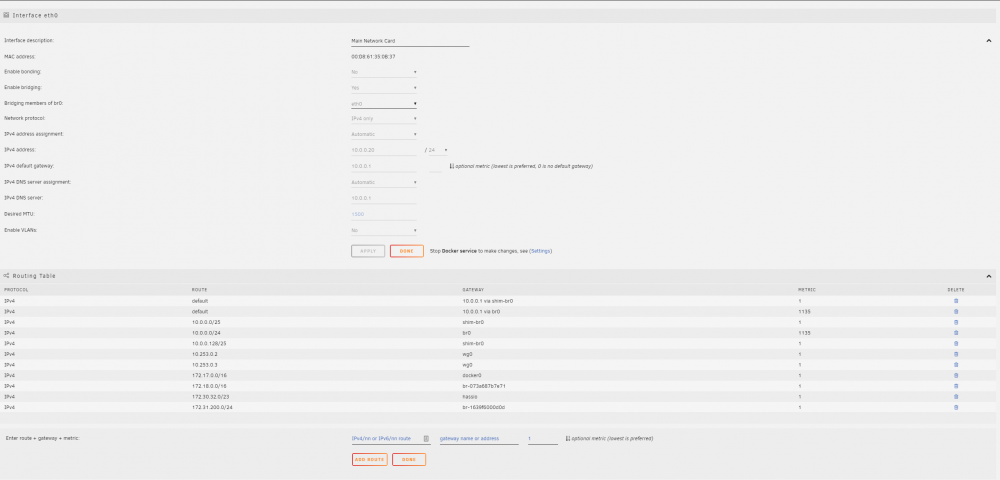This screenshot has height=480, width=1000.
Task: Click the Interface eth0 section header icon
Action: 6,15
